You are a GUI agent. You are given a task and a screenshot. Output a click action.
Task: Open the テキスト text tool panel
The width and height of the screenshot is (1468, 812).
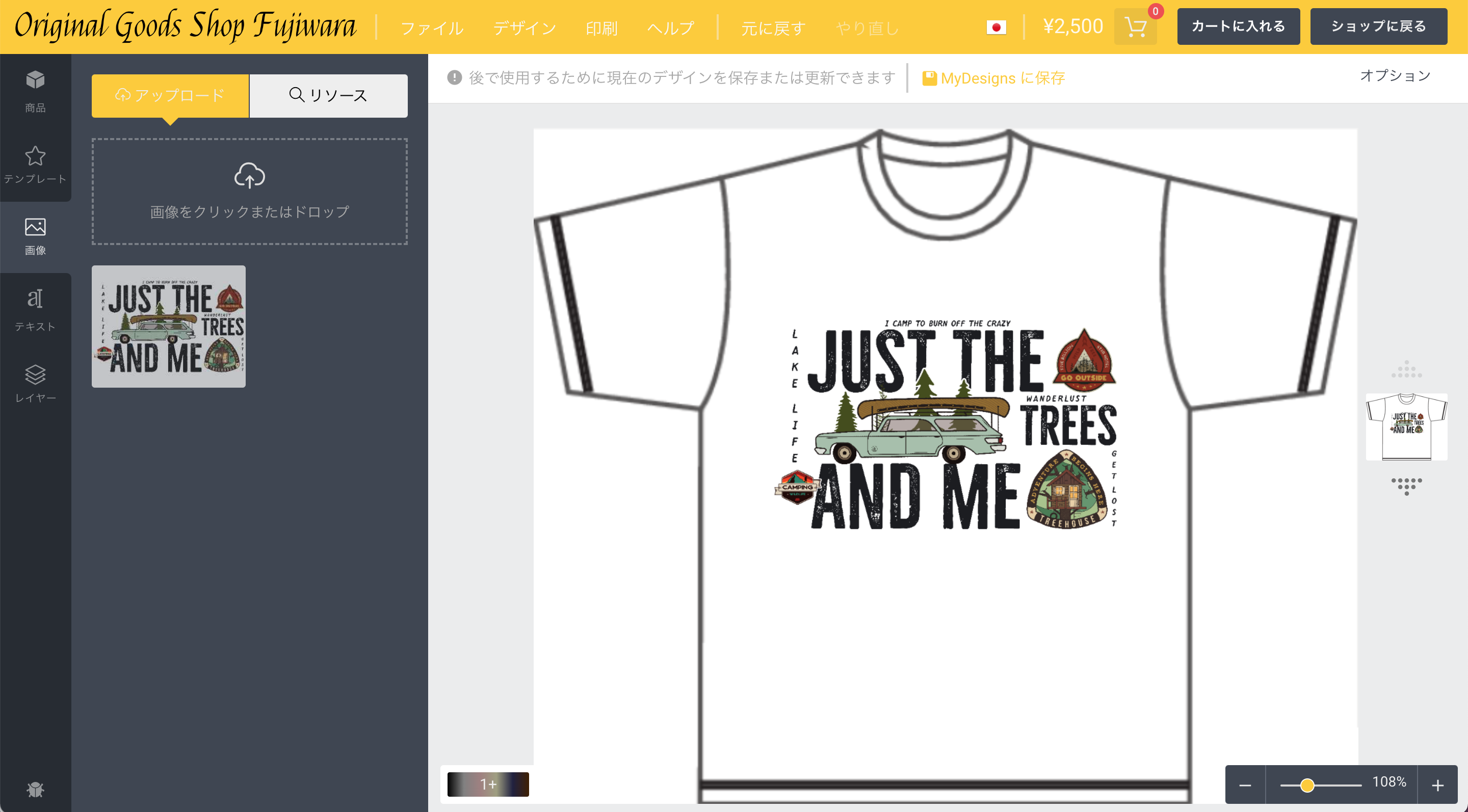[x=35, y=309]
